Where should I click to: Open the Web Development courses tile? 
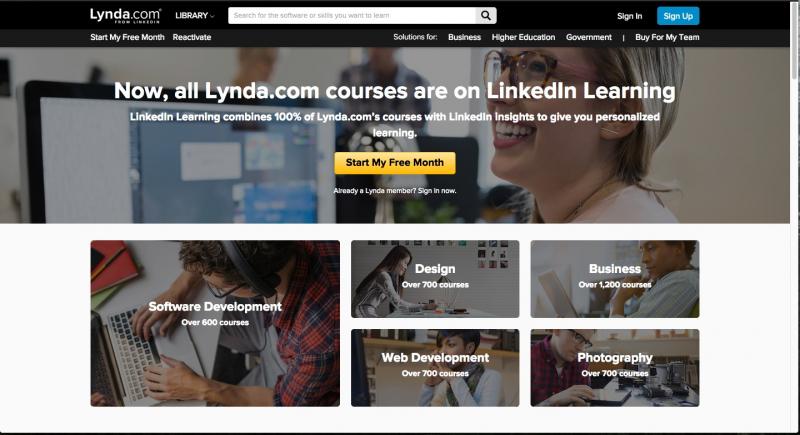[x=435, y=368]
